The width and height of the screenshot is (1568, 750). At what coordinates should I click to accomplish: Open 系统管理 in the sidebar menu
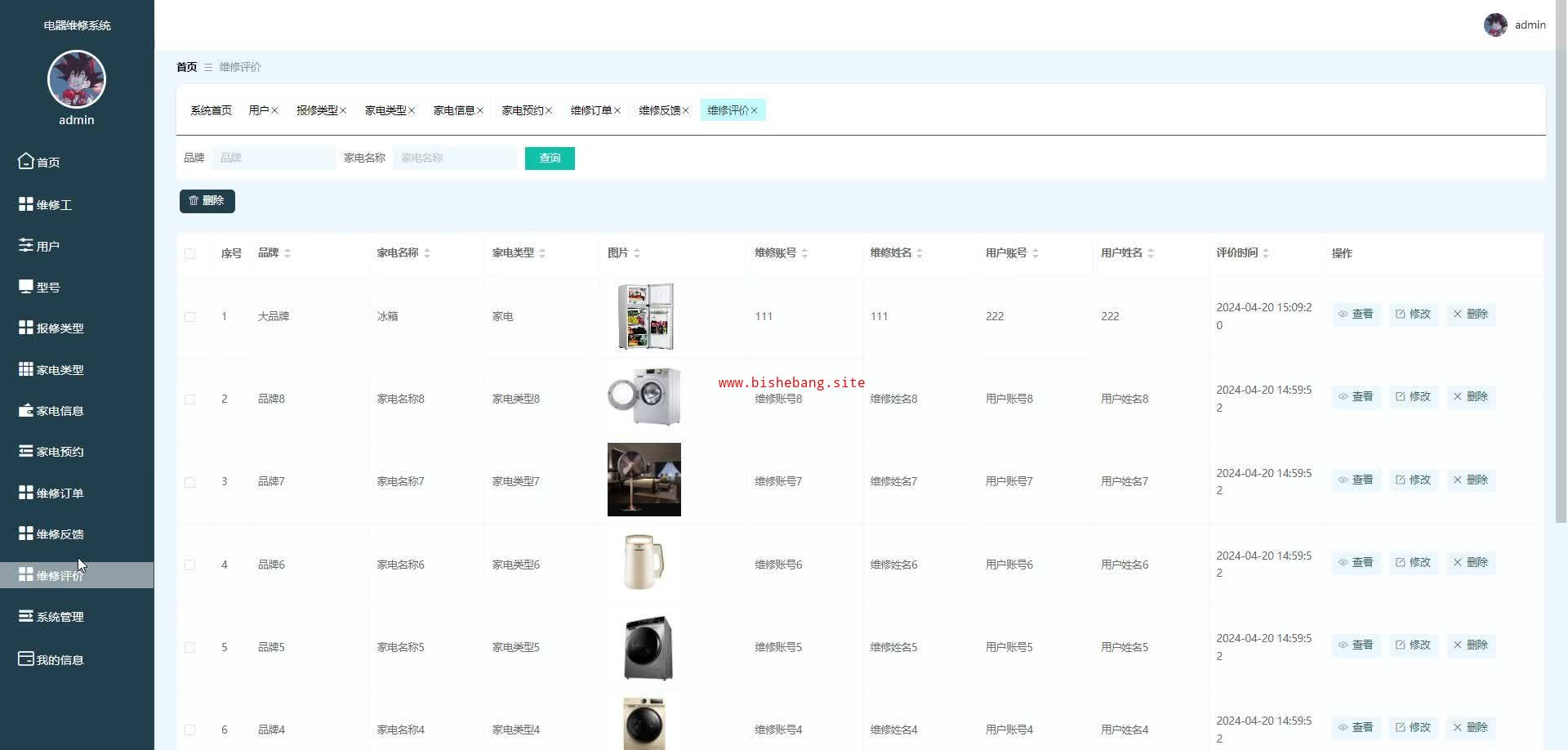click(x=60, y=617)
